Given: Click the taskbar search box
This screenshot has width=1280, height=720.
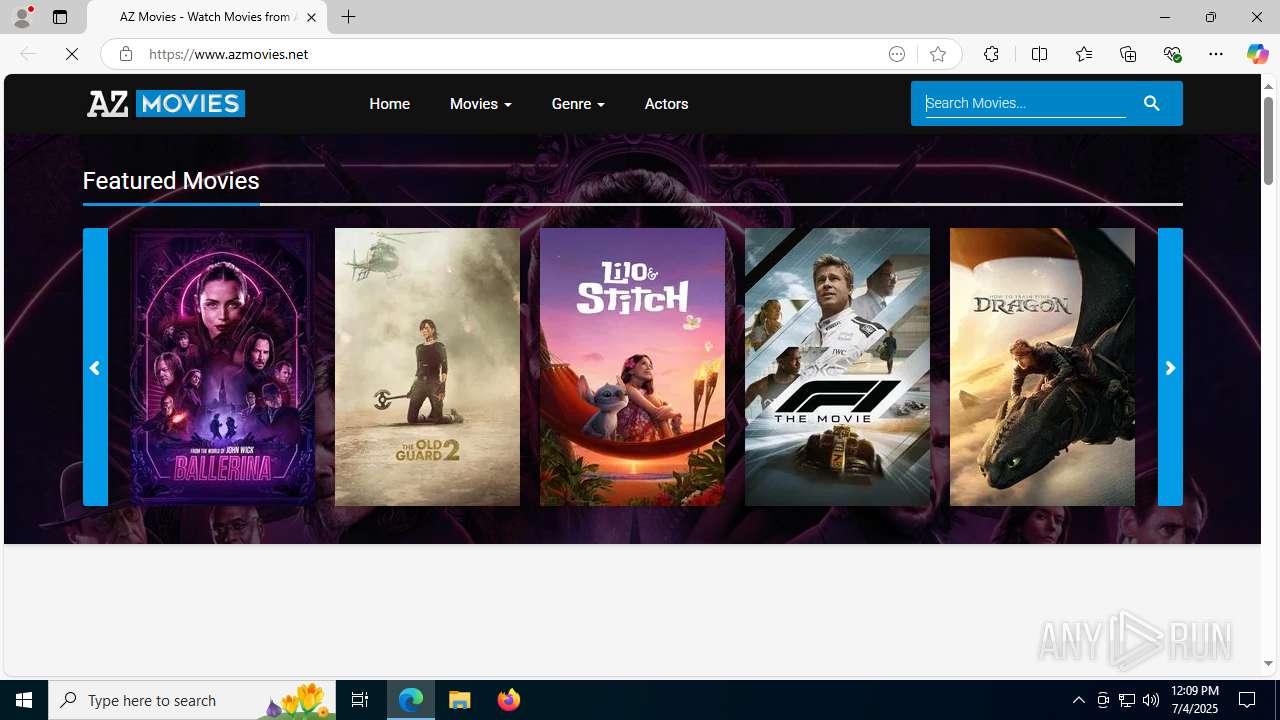Looking at the screenshot, I should pos(192,700).
